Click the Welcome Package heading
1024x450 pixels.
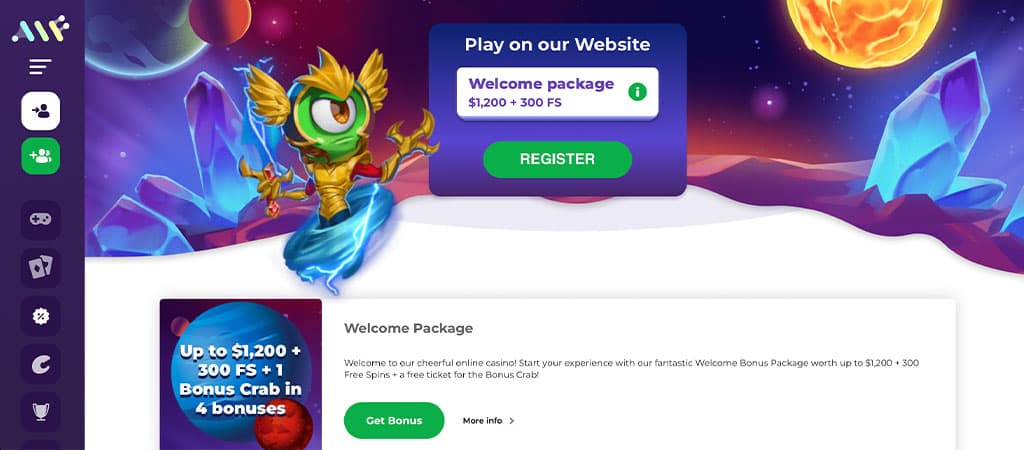click(x=408, y=328)
